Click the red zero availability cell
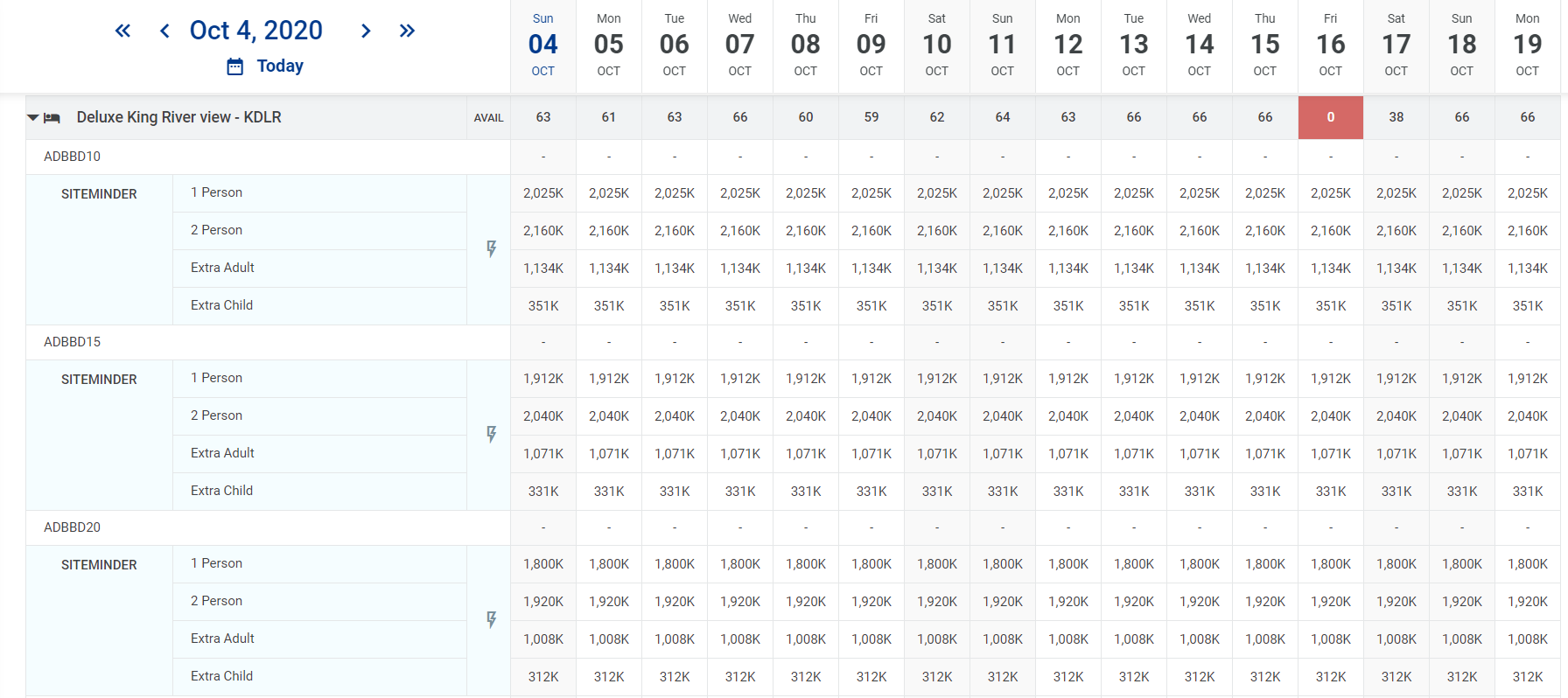 [1330, 117]
